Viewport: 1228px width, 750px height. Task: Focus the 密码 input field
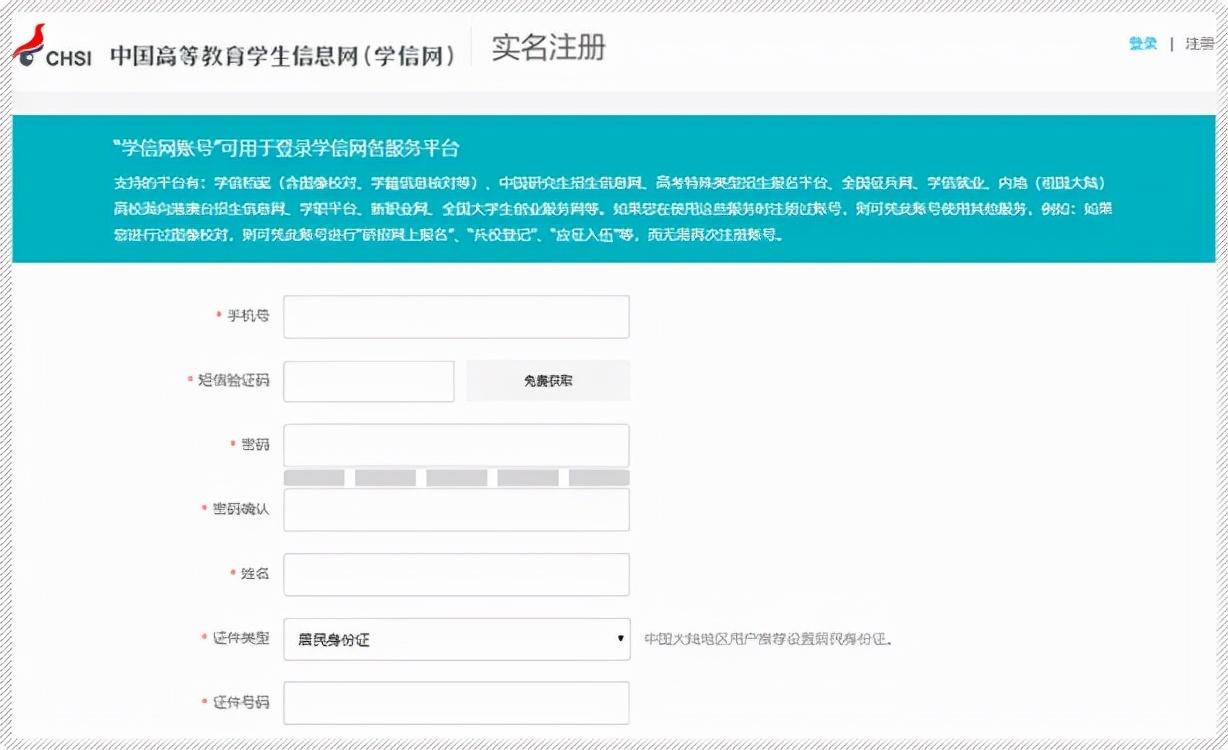click(456, 445)
